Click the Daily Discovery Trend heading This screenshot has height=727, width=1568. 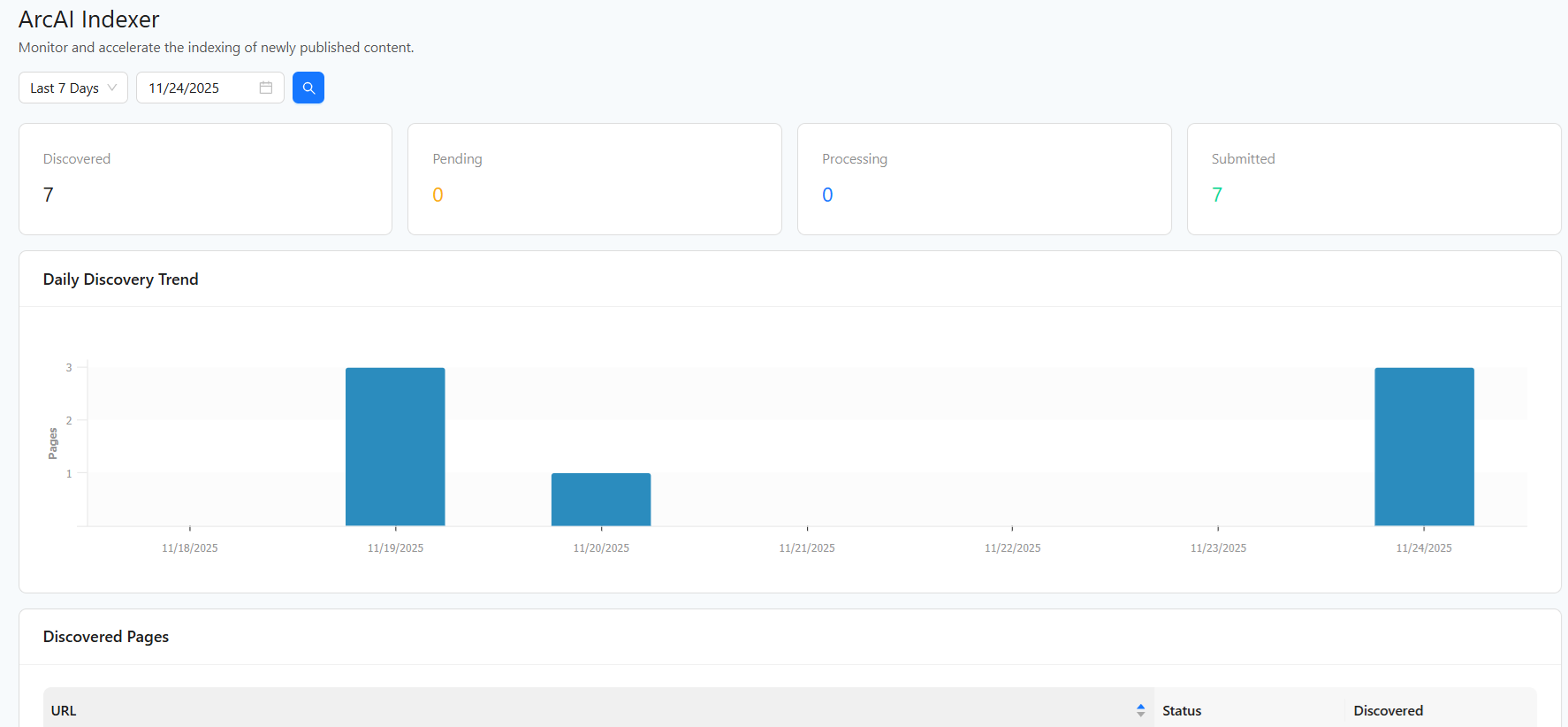(x=121, y=279)
